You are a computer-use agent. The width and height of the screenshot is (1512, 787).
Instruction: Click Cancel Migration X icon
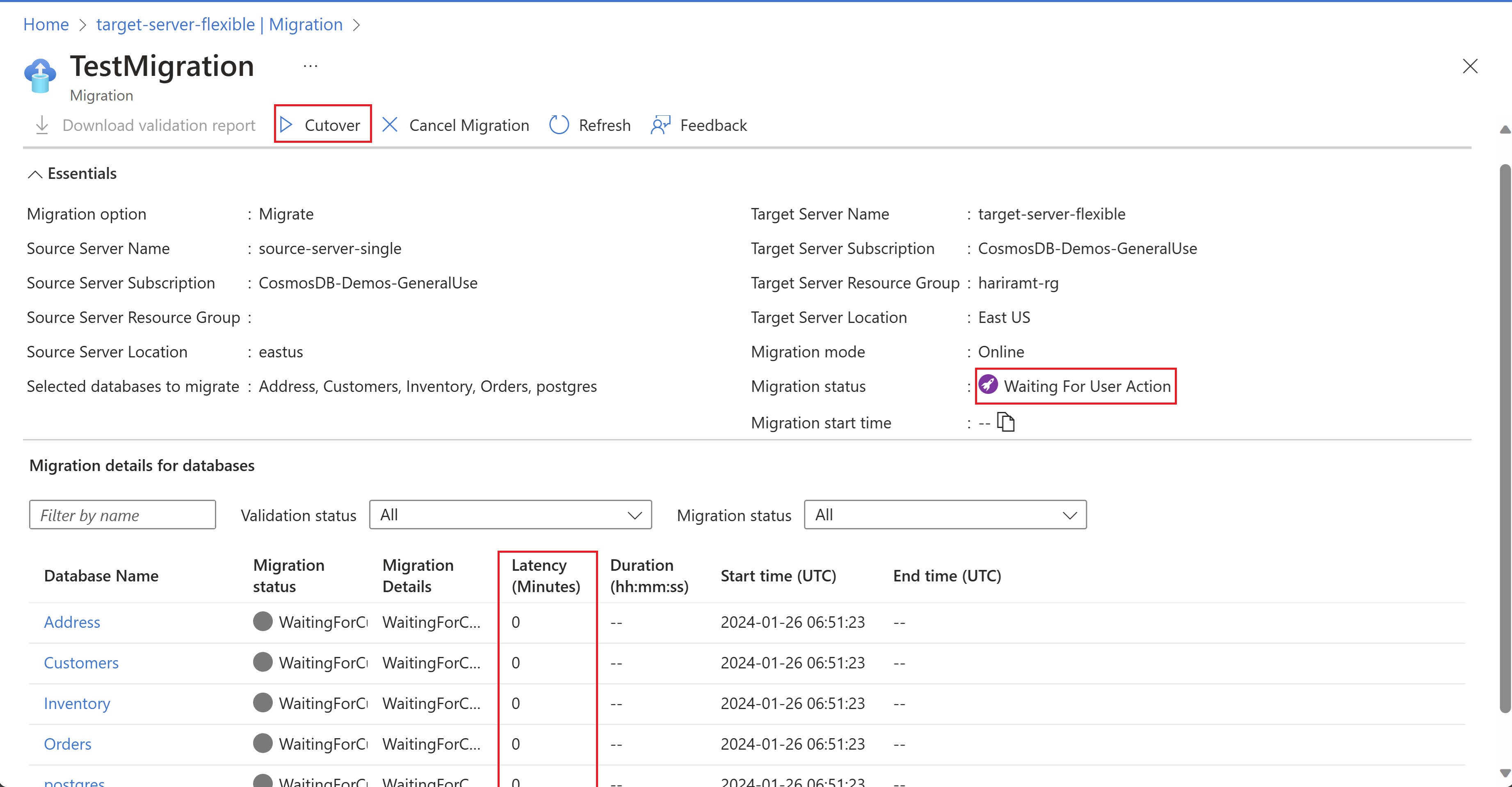(x=390, y=124)
